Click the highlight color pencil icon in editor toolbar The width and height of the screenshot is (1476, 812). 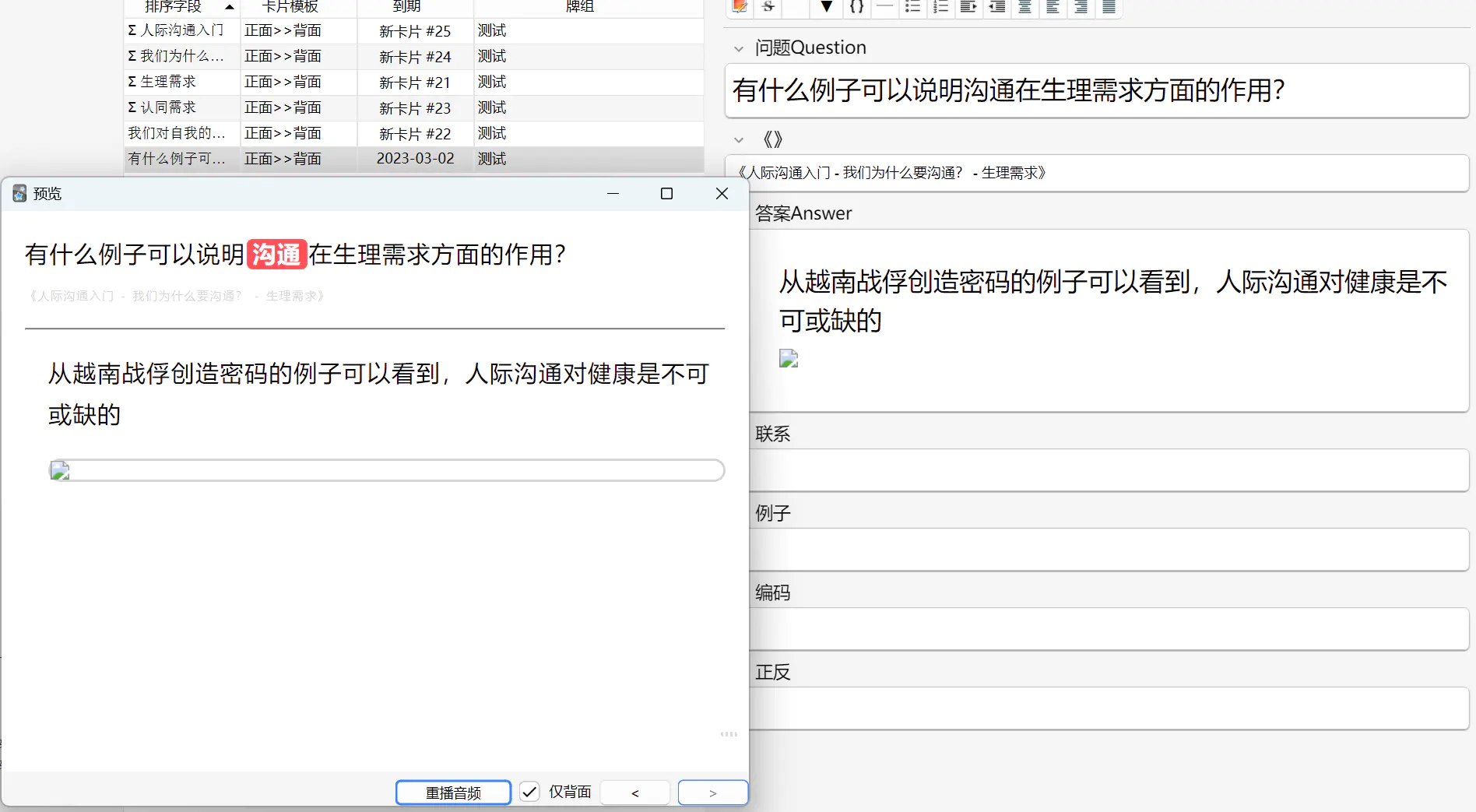[740, 7]
